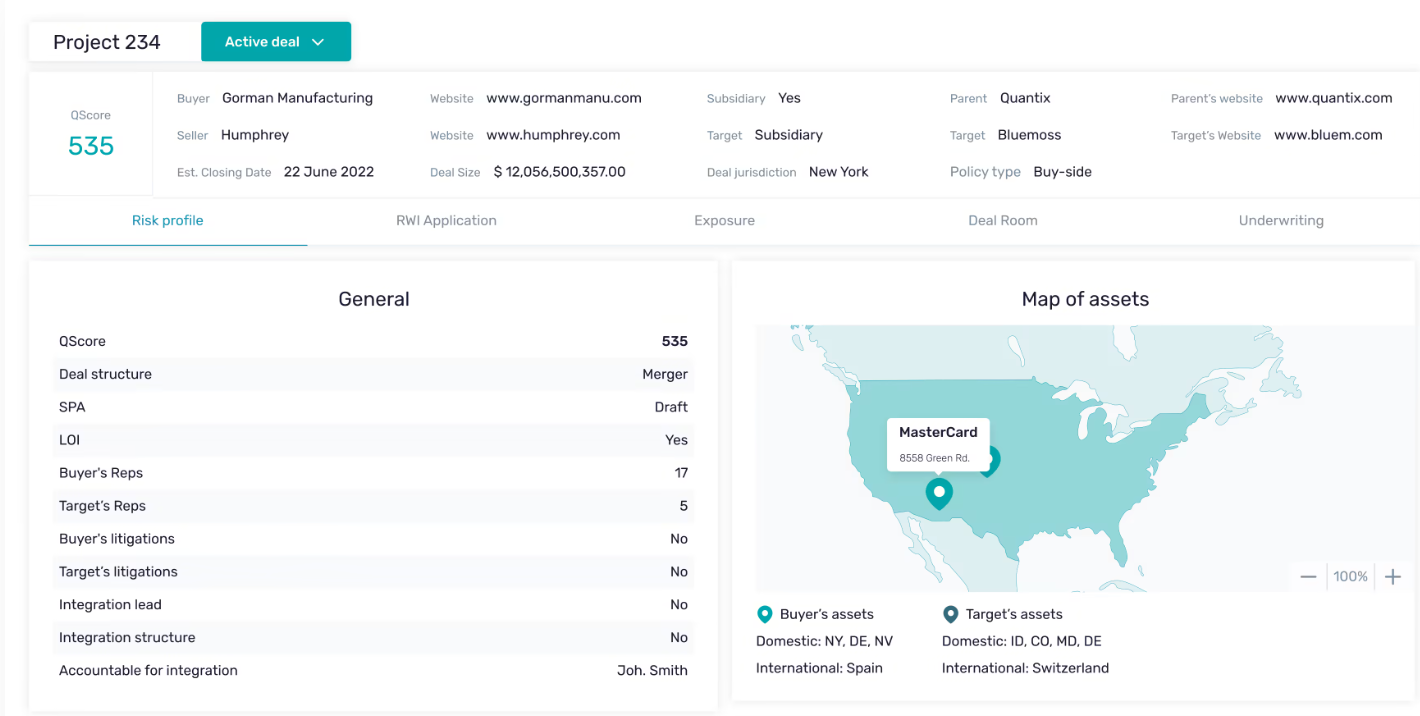Click the teal map pin below MasterCard tooltip

tap(938, 493)
